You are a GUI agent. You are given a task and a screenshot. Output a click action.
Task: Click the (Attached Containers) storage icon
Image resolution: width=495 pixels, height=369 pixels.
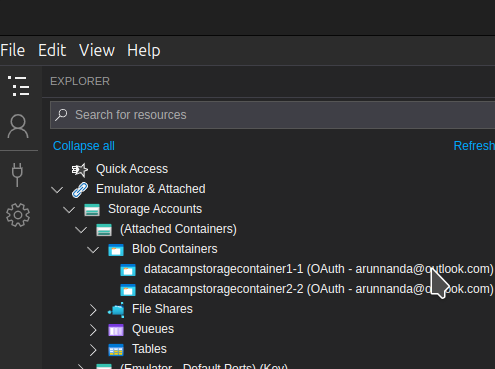tap(104, 230)
